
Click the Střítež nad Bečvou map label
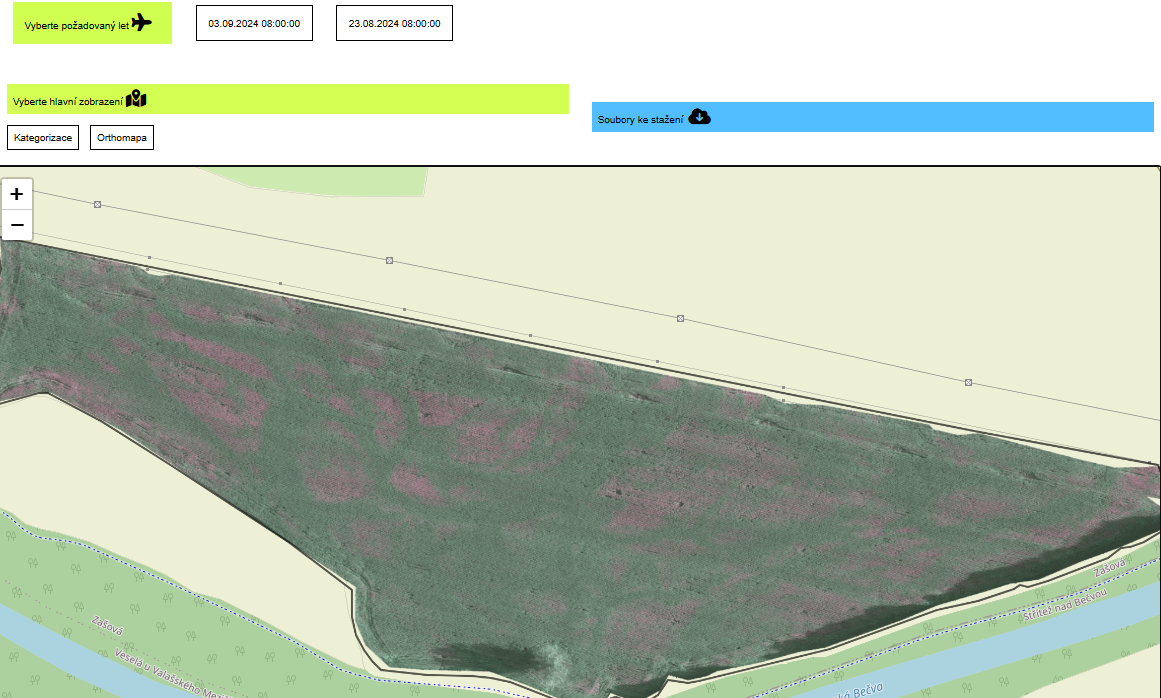click(1065, 605)
